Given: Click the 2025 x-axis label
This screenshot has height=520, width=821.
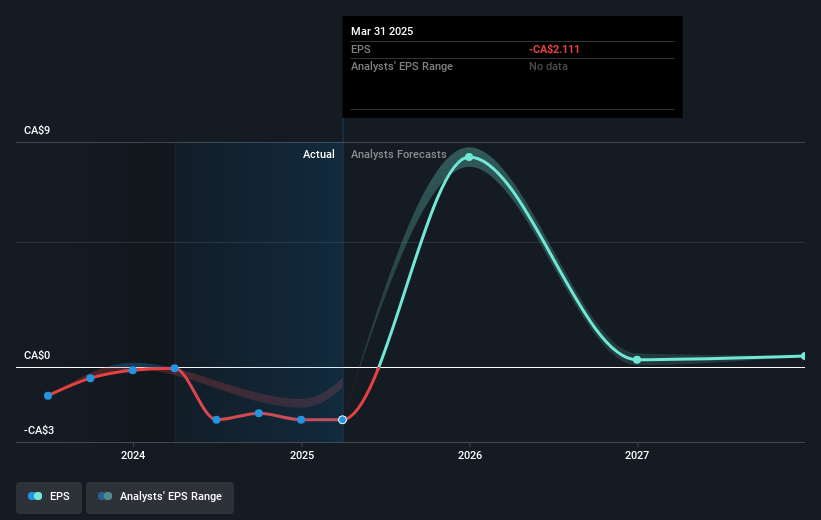Looking at the screenshot, I should (302, 455).
